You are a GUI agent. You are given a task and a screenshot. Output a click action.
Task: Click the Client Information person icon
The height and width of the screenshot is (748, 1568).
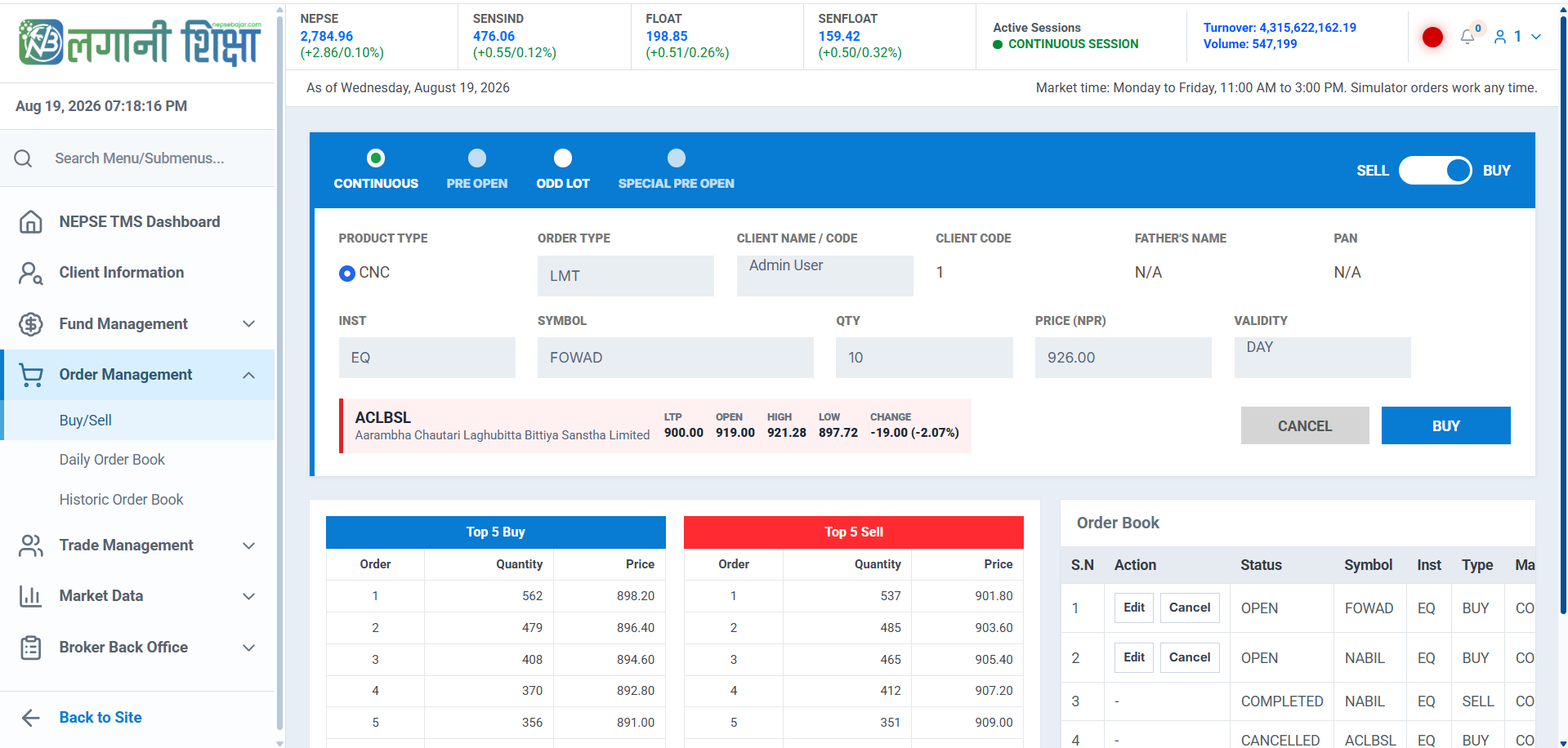point(31,273)
